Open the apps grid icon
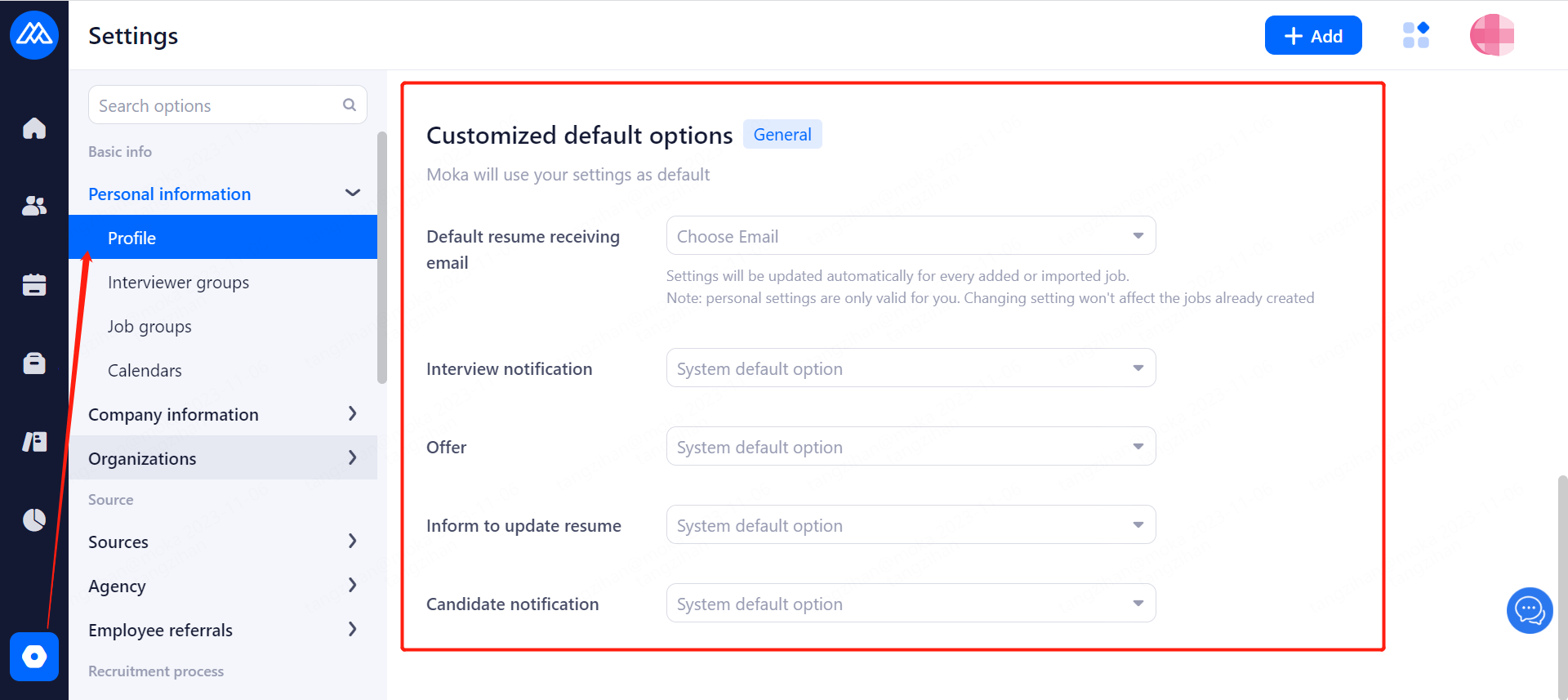 (1415, 35)
